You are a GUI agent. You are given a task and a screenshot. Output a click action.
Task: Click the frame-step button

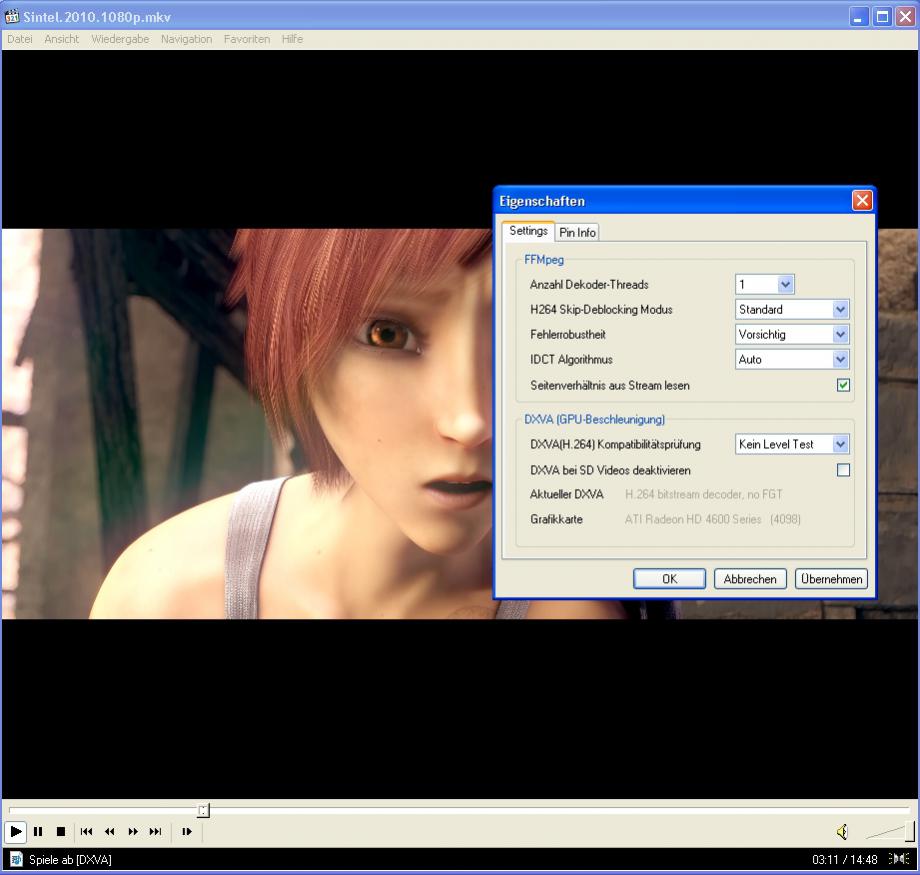[x=187, y=832]
